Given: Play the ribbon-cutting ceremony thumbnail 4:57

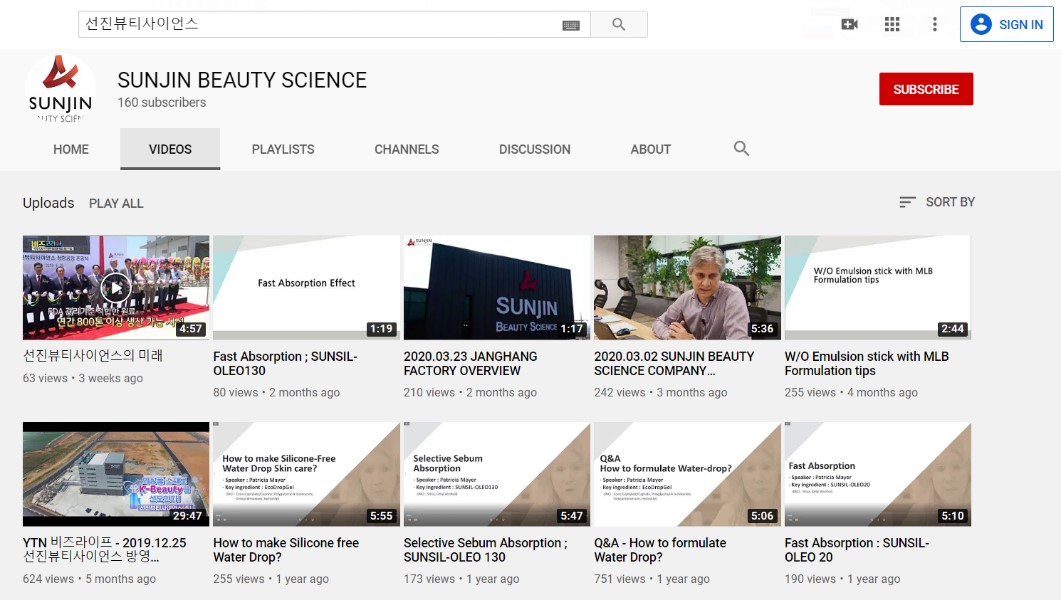Looking at the screenshot, I should coord(116,287).
